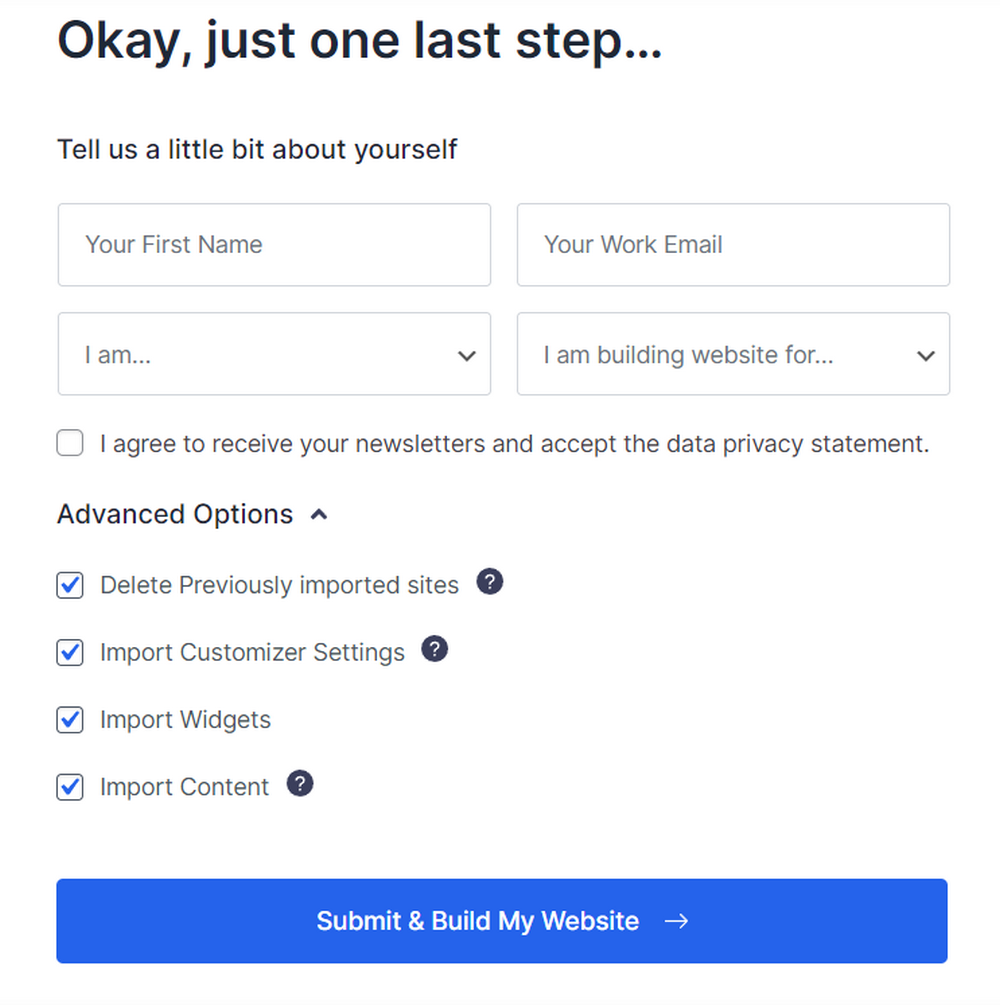This screenshot has height=1005, width=1000.
Task: Open the 'I am...' dropdown
Action: [274, 355]
